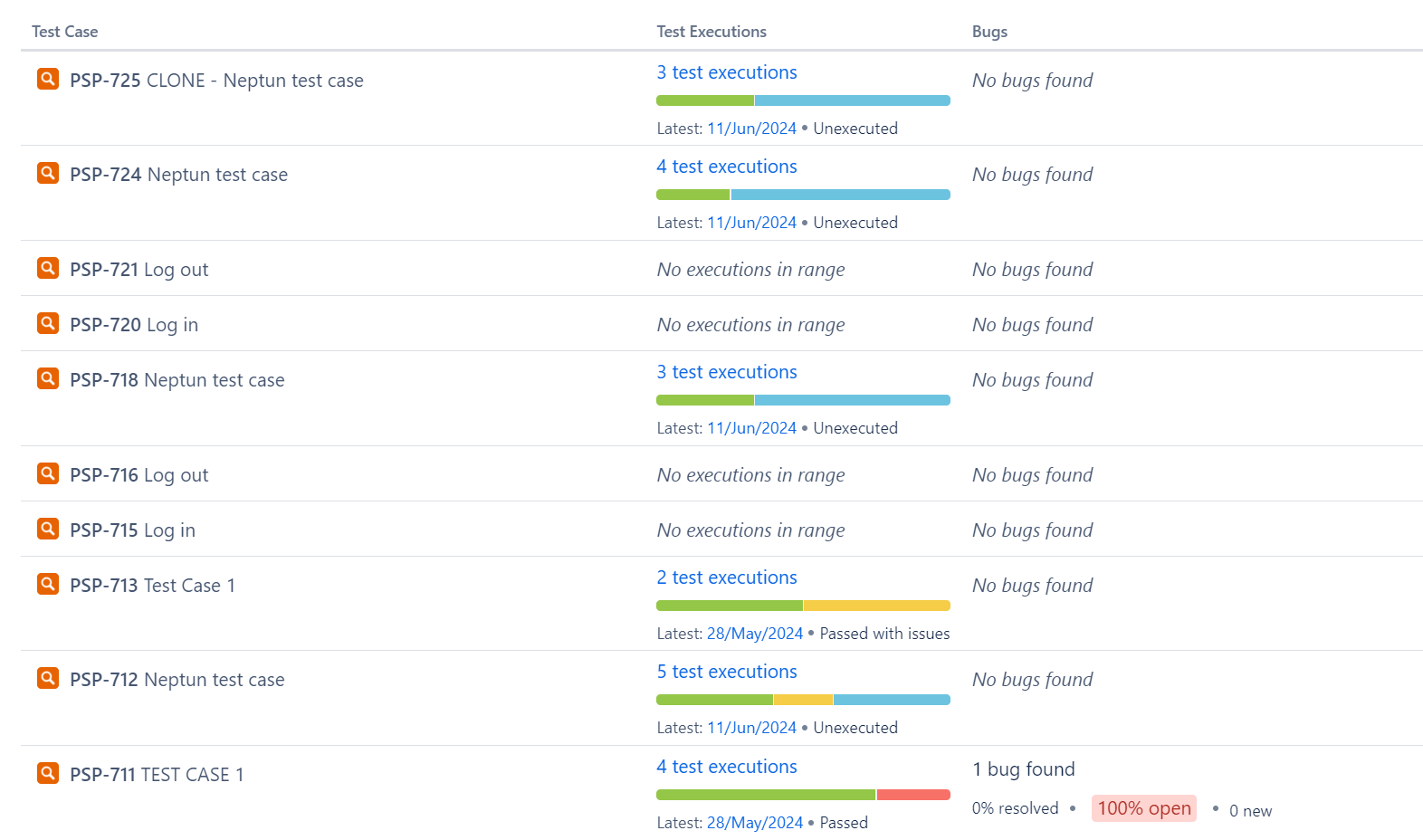Image resolution: width=1423 pixels, height=840 pixels.
Task: Click the orange icon next to PSP-721 Log out
Action: [x=48, y=268]
